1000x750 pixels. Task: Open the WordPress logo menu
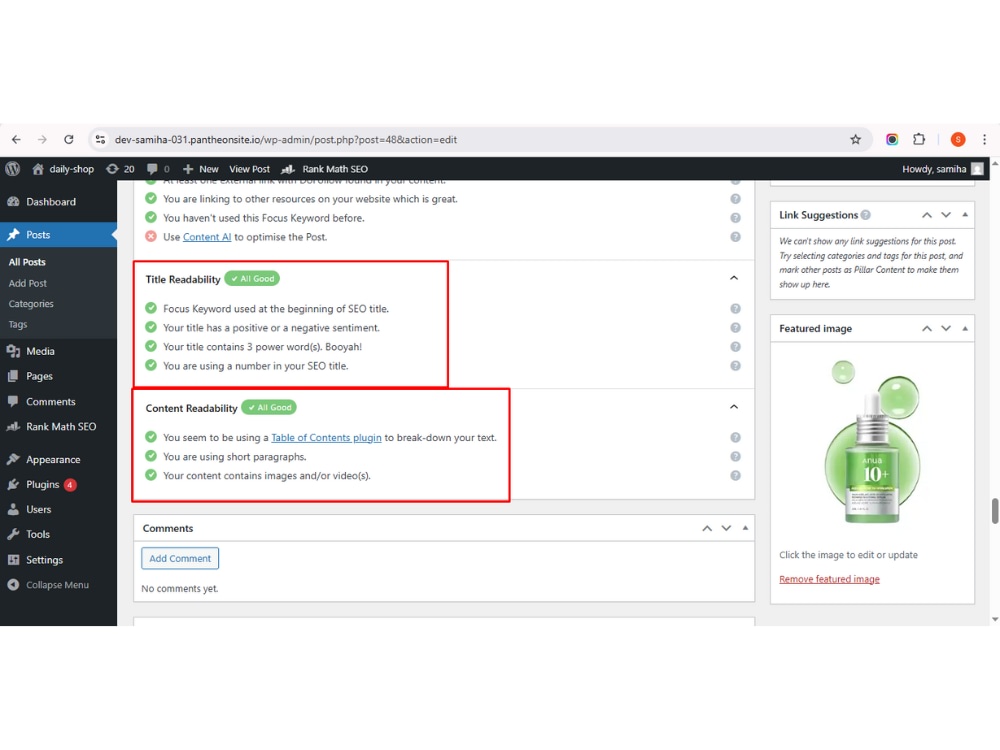13,168
